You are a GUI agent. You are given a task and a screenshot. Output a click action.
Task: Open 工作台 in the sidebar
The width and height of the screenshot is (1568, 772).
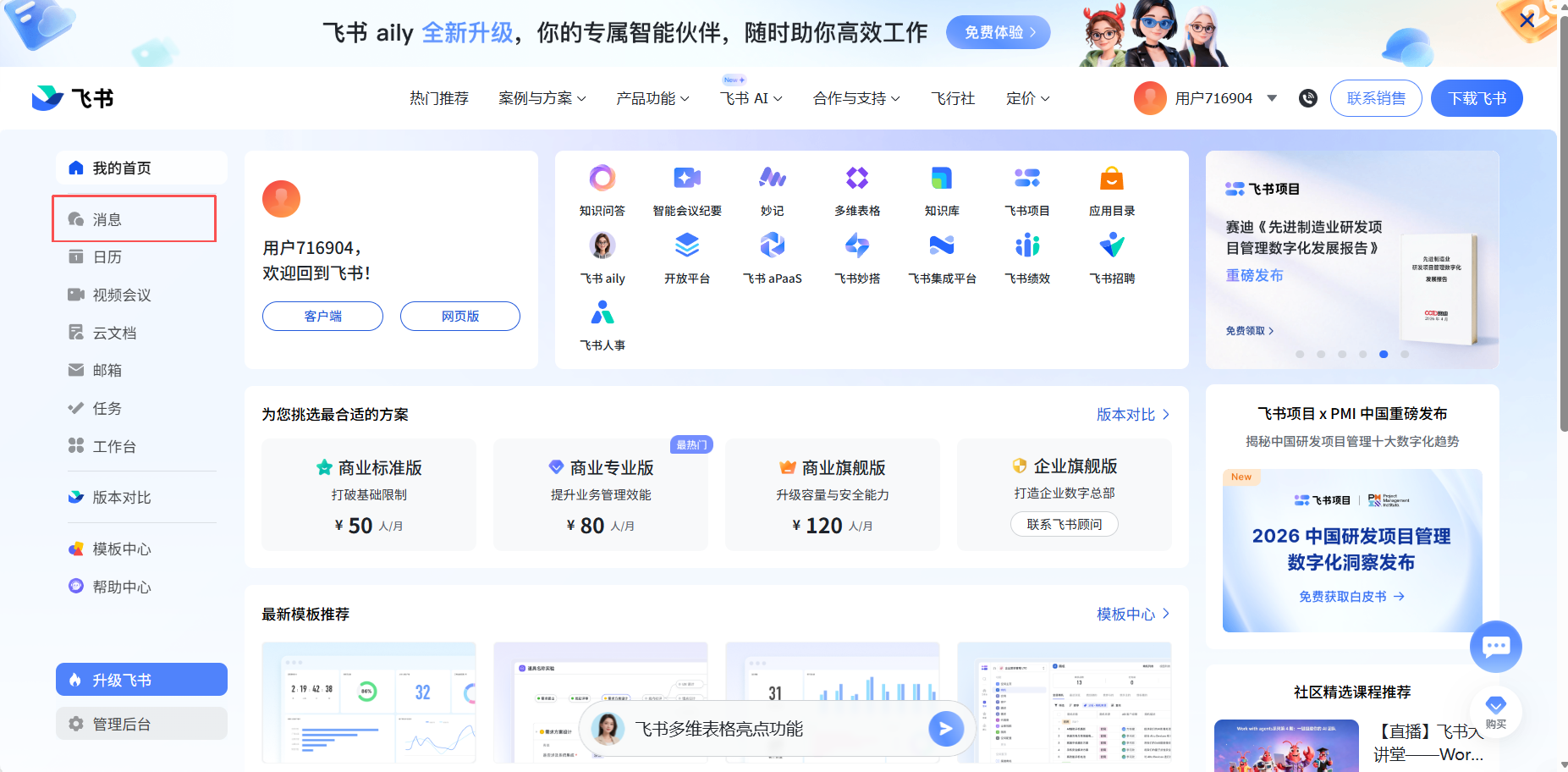pos(141,446)
